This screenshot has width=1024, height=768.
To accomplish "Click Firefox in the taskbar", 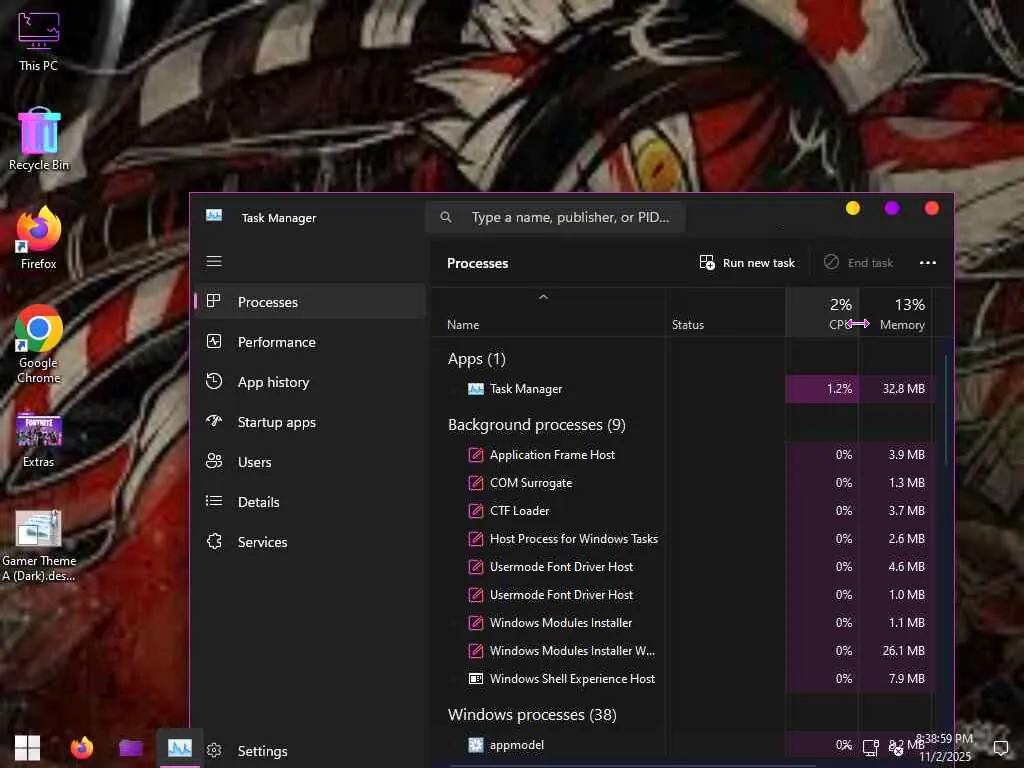I will tap(82, 748).
